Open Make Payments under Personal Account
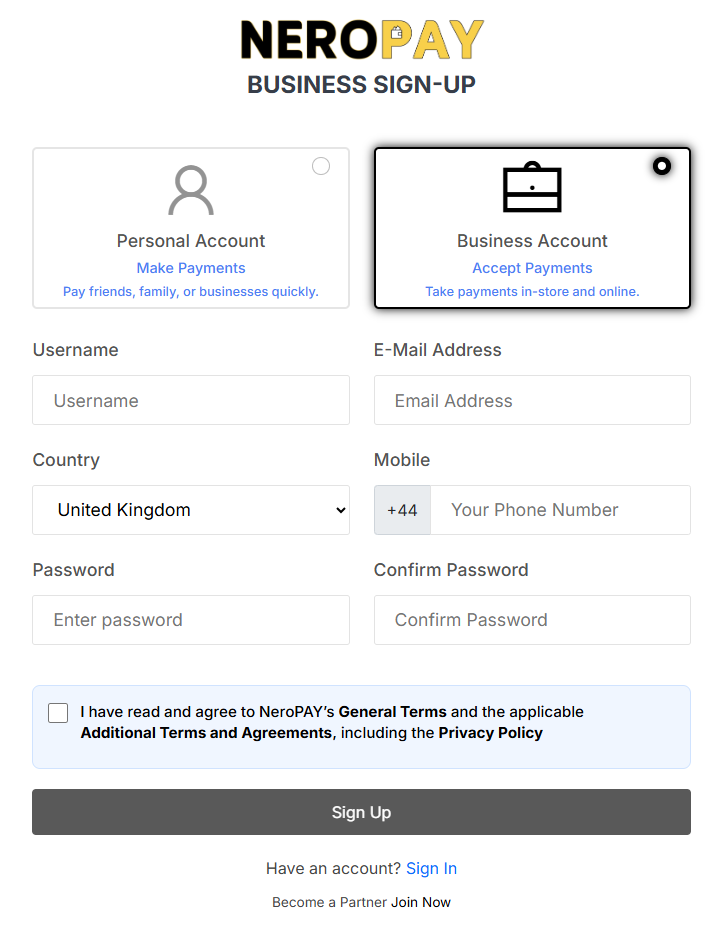This screenshot has height=936, width=726. tap(190, 267)
